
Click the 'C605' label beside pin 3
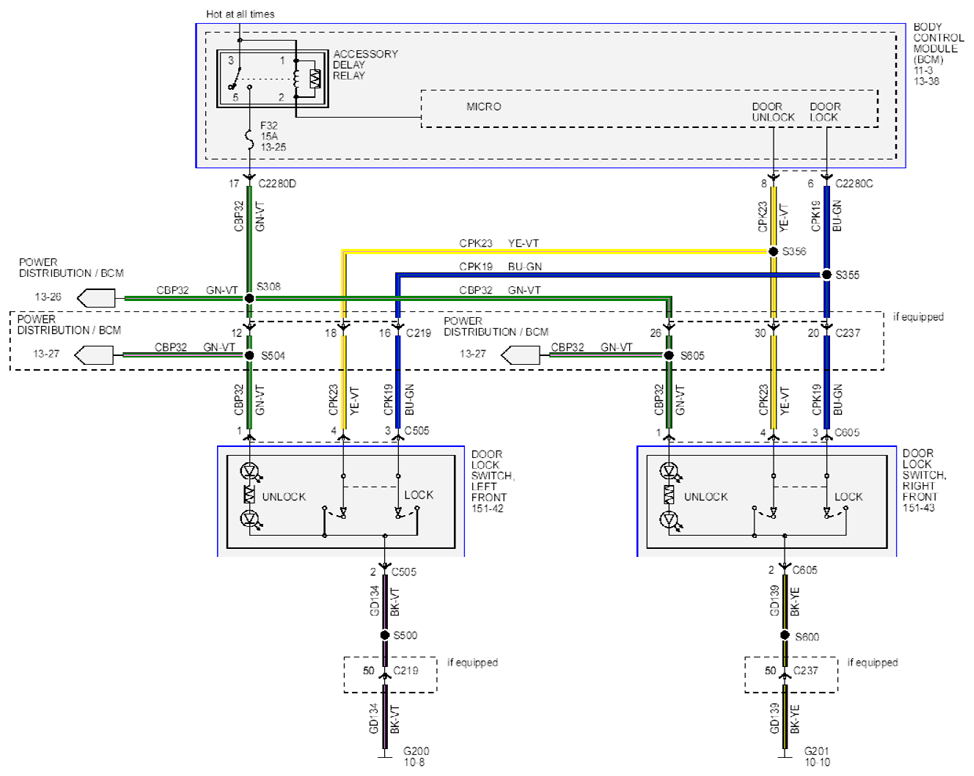[x=847, y=432]
